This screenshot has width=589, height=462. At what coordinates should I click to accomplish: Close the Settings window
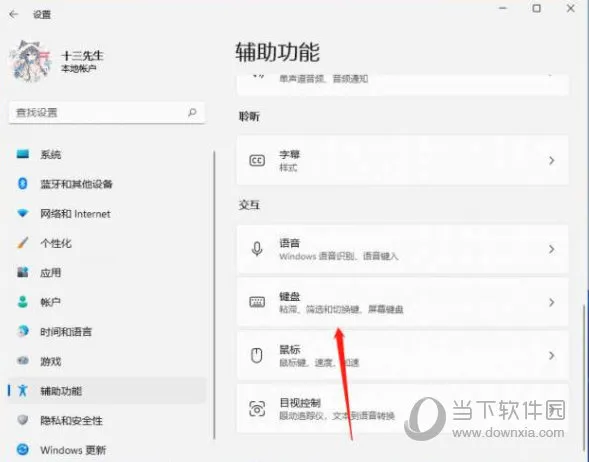[570, 8]
